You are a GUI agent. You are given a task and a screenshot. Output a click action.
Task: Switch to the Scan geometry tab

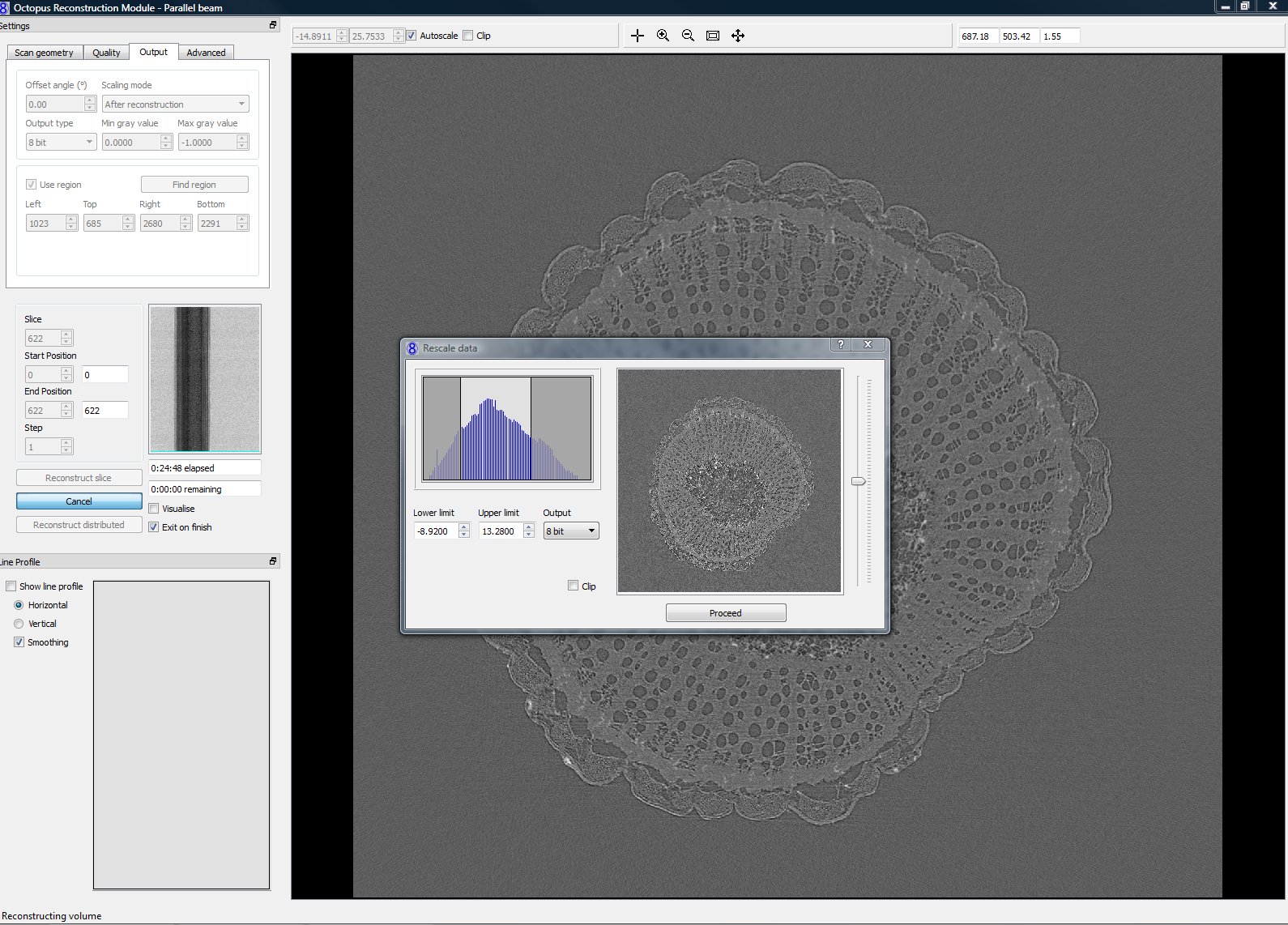click(44, 53)
